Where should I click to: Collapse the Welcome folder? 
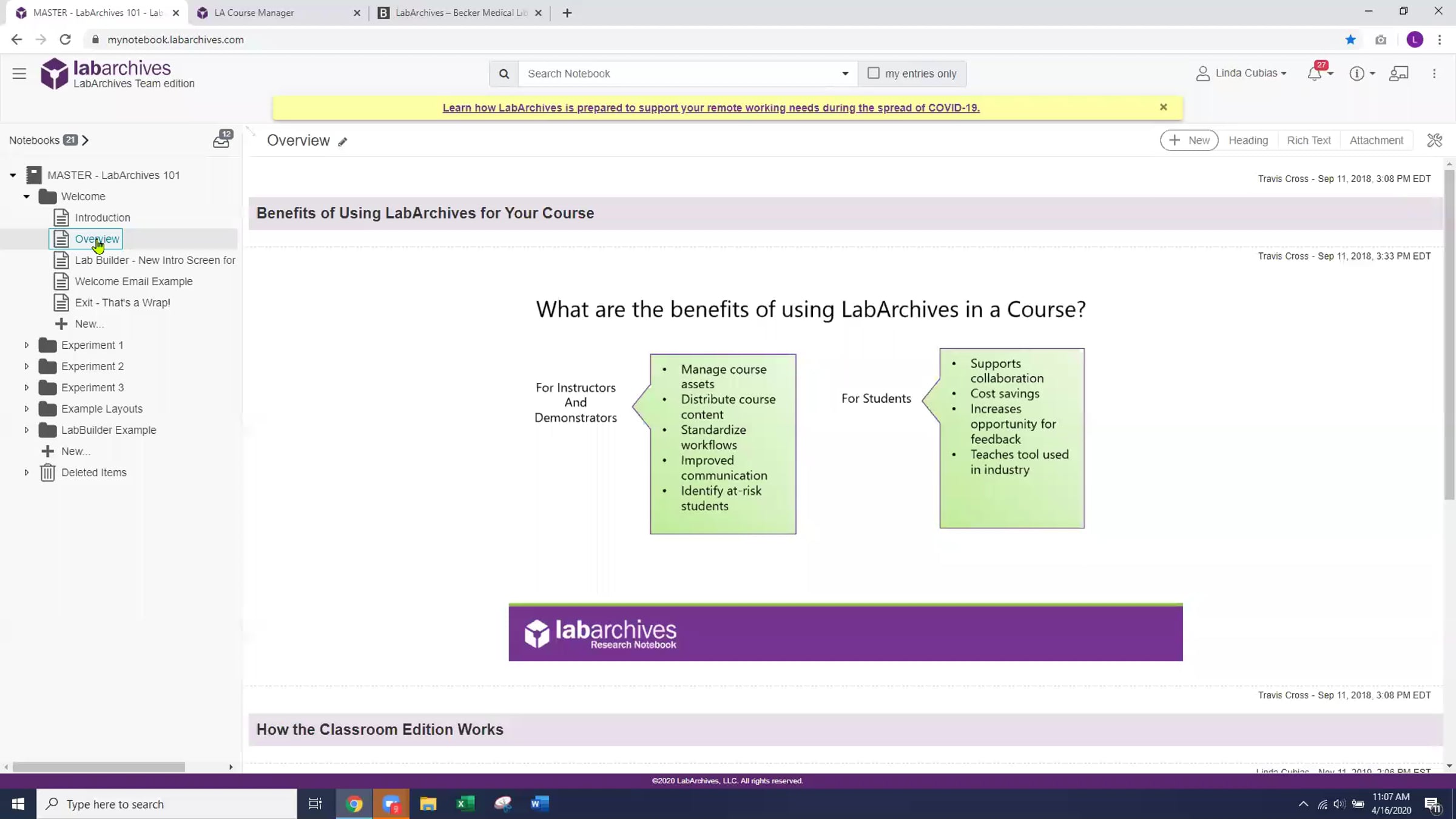tap(27, 197)
